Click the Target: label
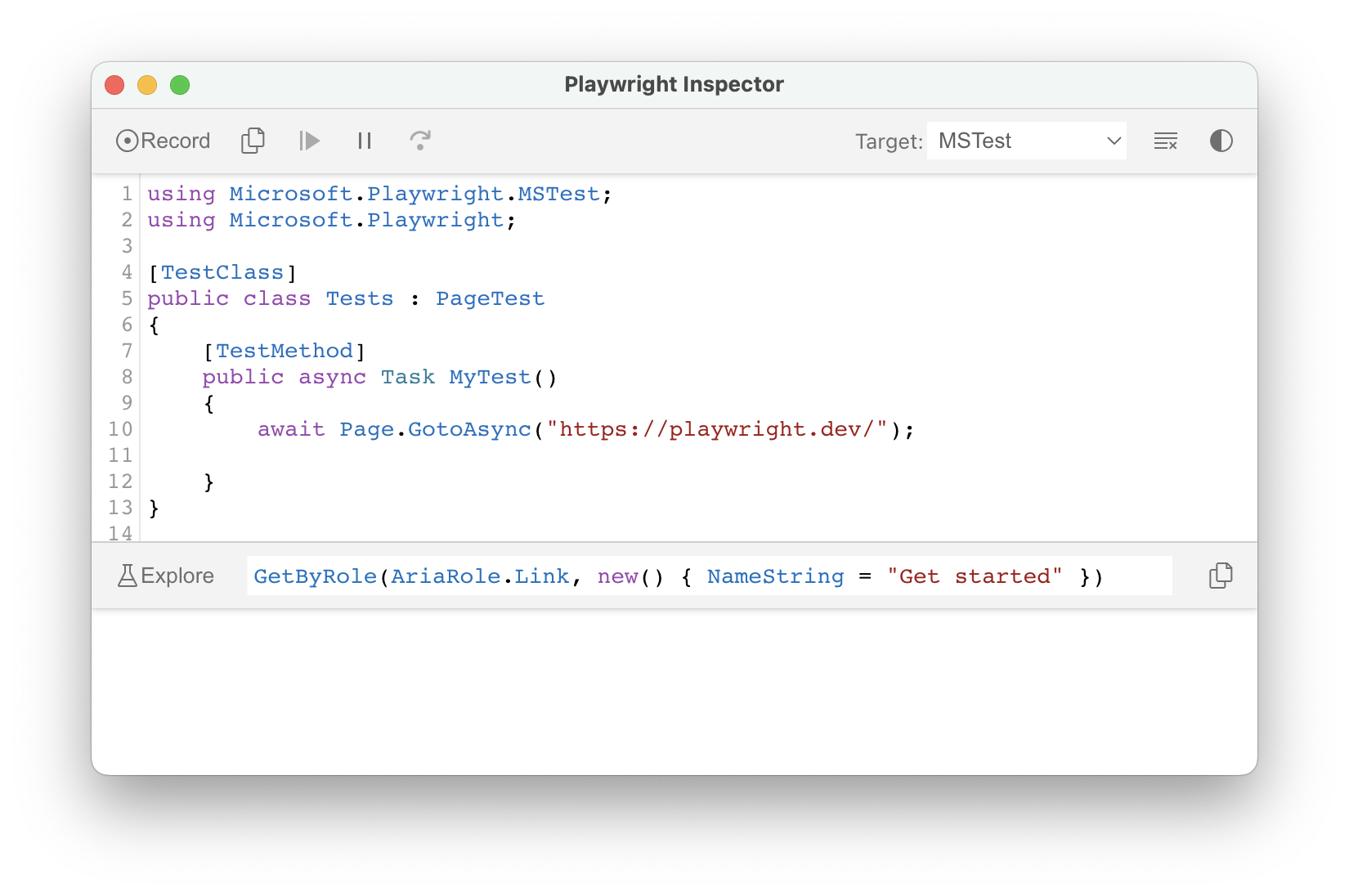This screenshot has height=896, width=1349. tap(889, 141)
